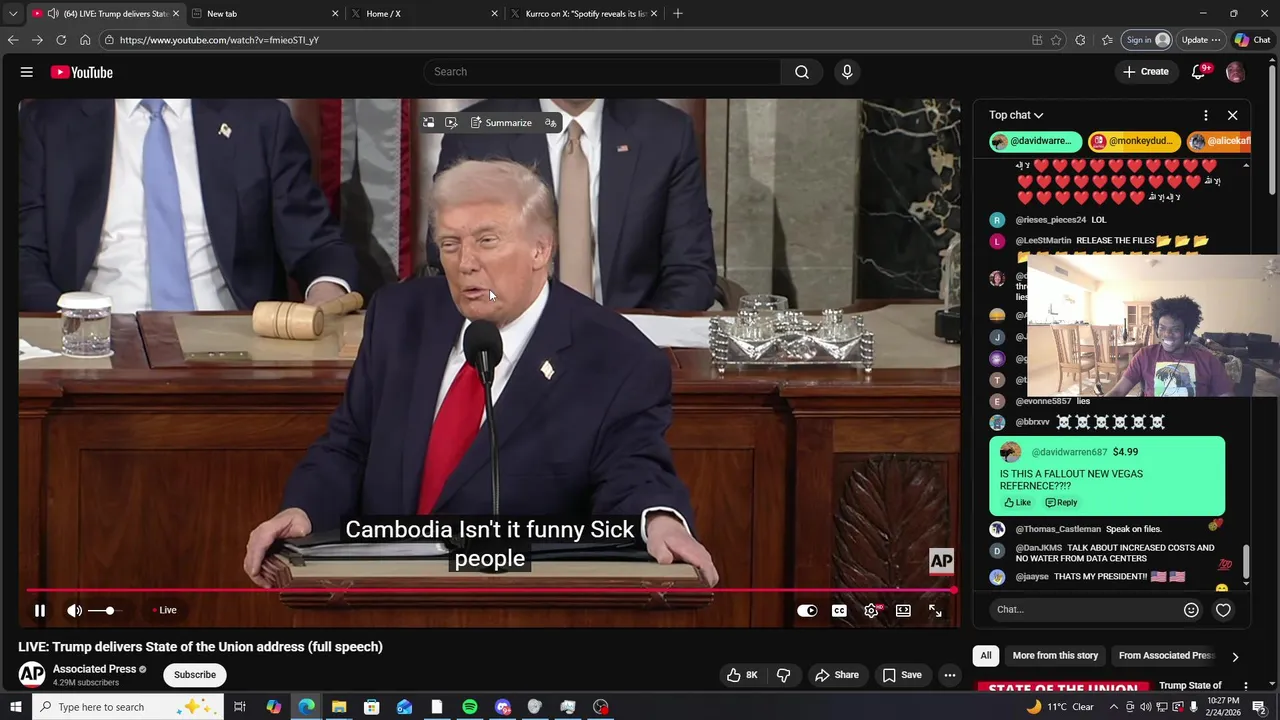
Task: Open the YouTube guide hamburger menu
Action: coord(27,72)
